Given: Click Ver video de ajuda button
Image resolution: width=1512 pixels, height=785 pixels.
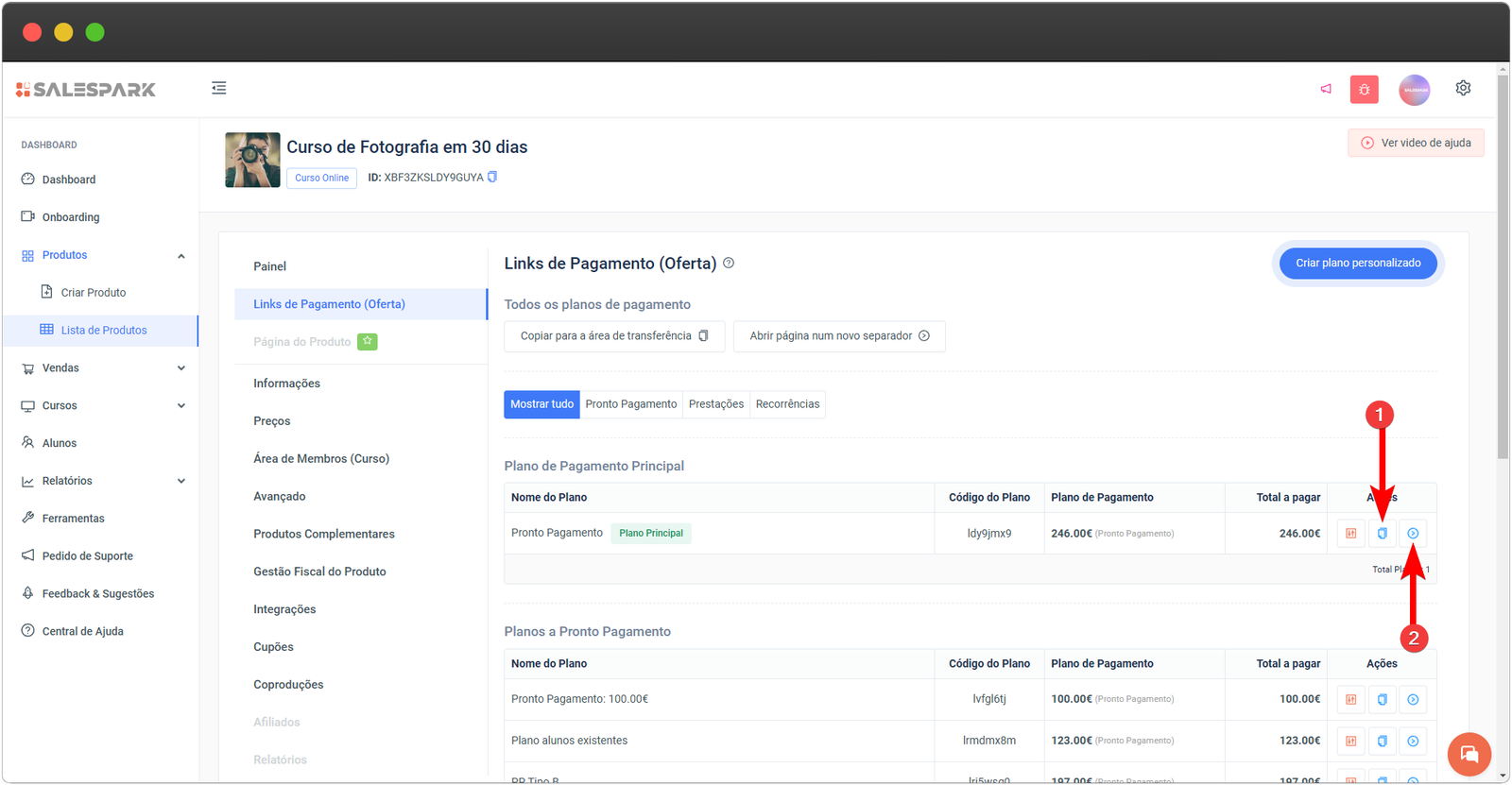Looking at the screenshot, I should pos(1415,143).
